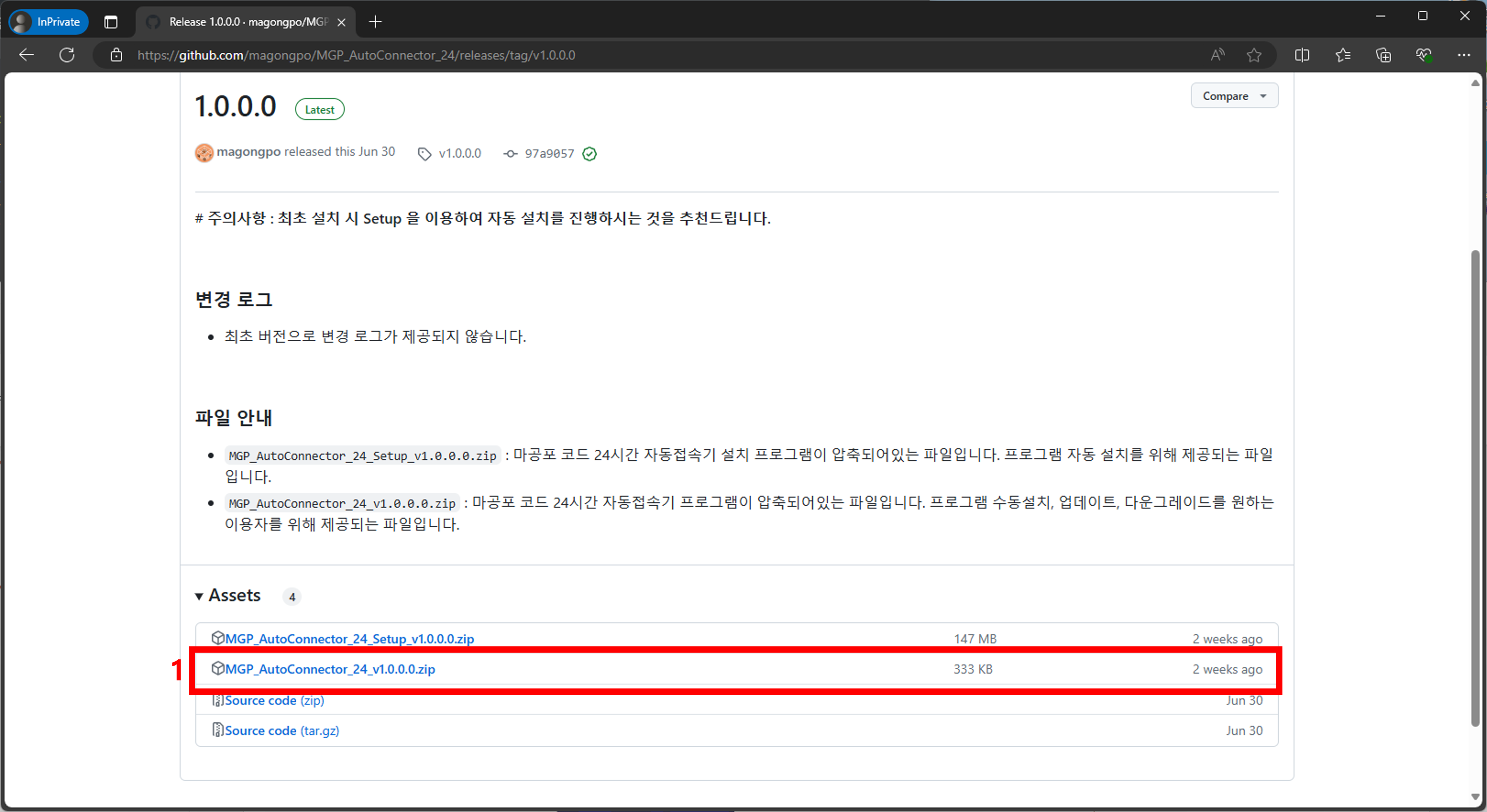Screen dimensions: 1487x812
Task: Download Source code (tar.gz)
Action: tap(282, 730)
